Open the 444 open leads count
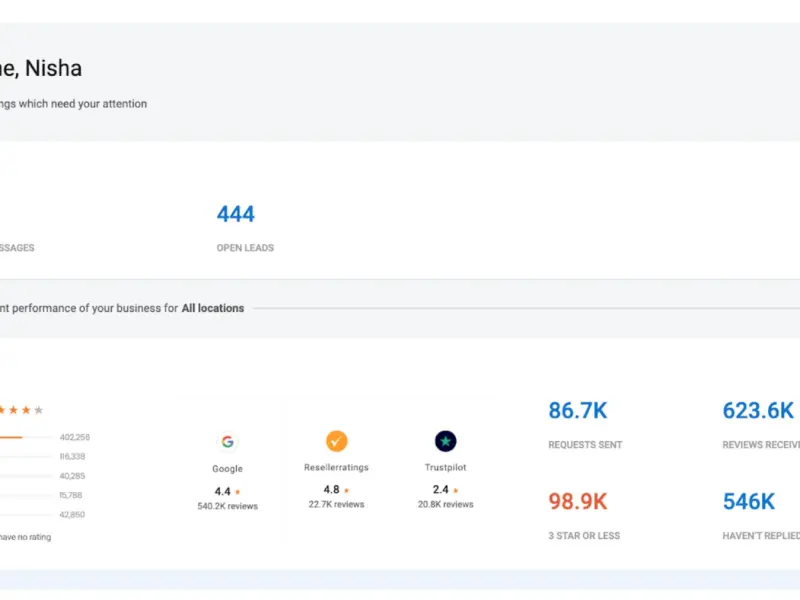This screenshot has width=800, height=600. pos(236,214)
